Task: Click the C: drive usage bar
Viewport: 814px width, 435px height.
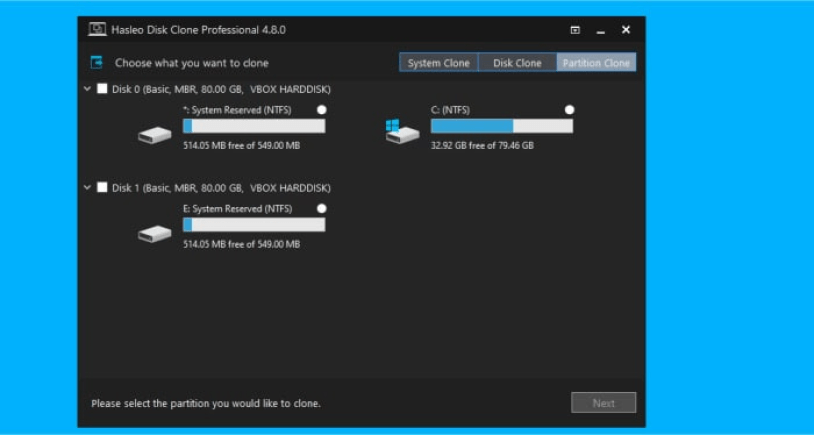Action: click(501, 127)
